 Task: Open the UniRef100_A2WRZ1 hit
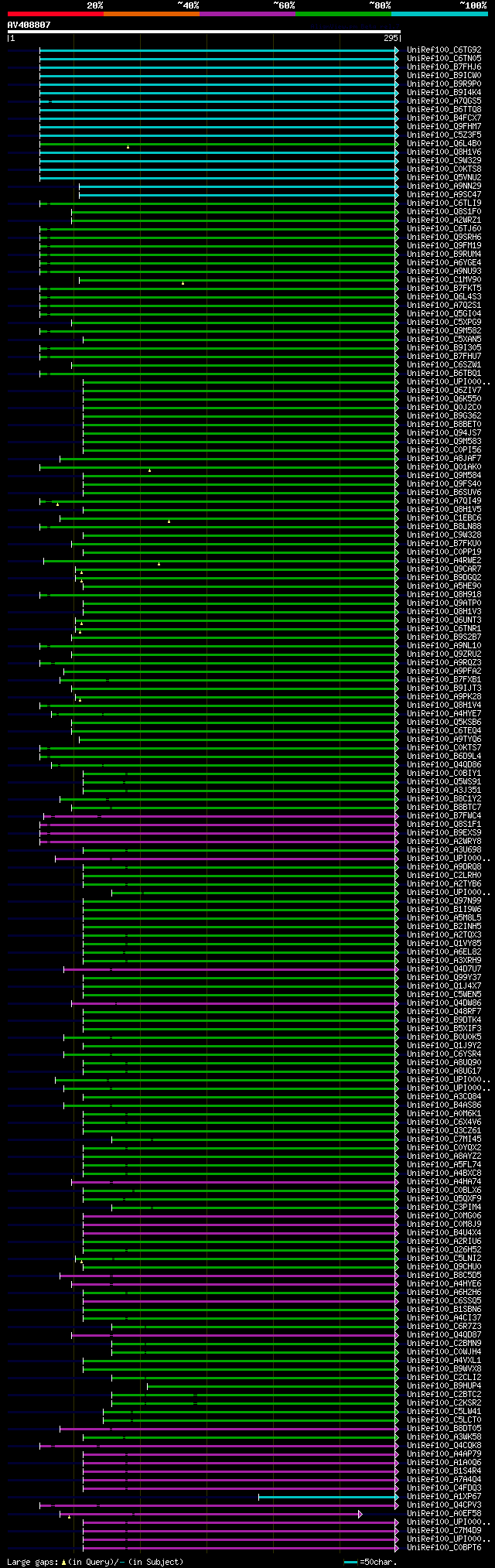coord(444,220)
